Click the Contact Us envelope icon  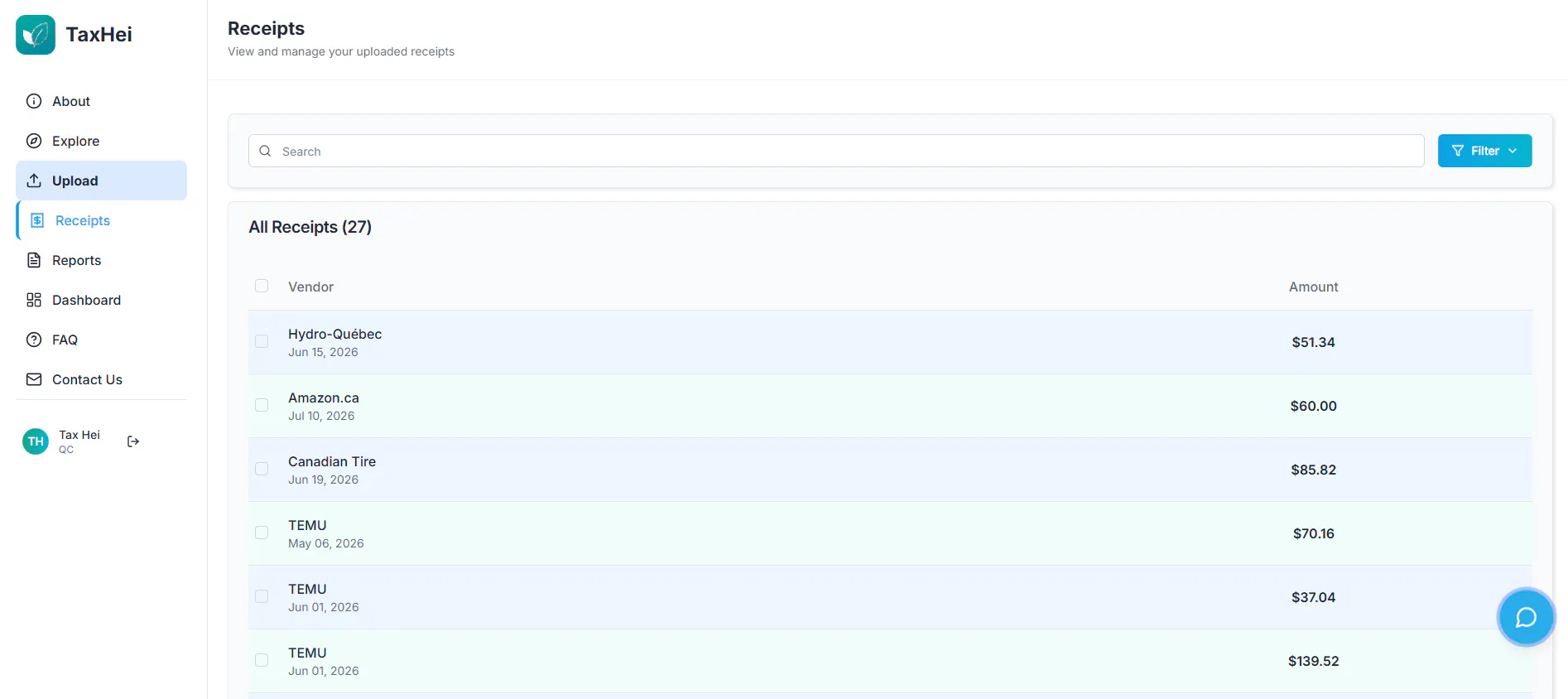point(34,379)
